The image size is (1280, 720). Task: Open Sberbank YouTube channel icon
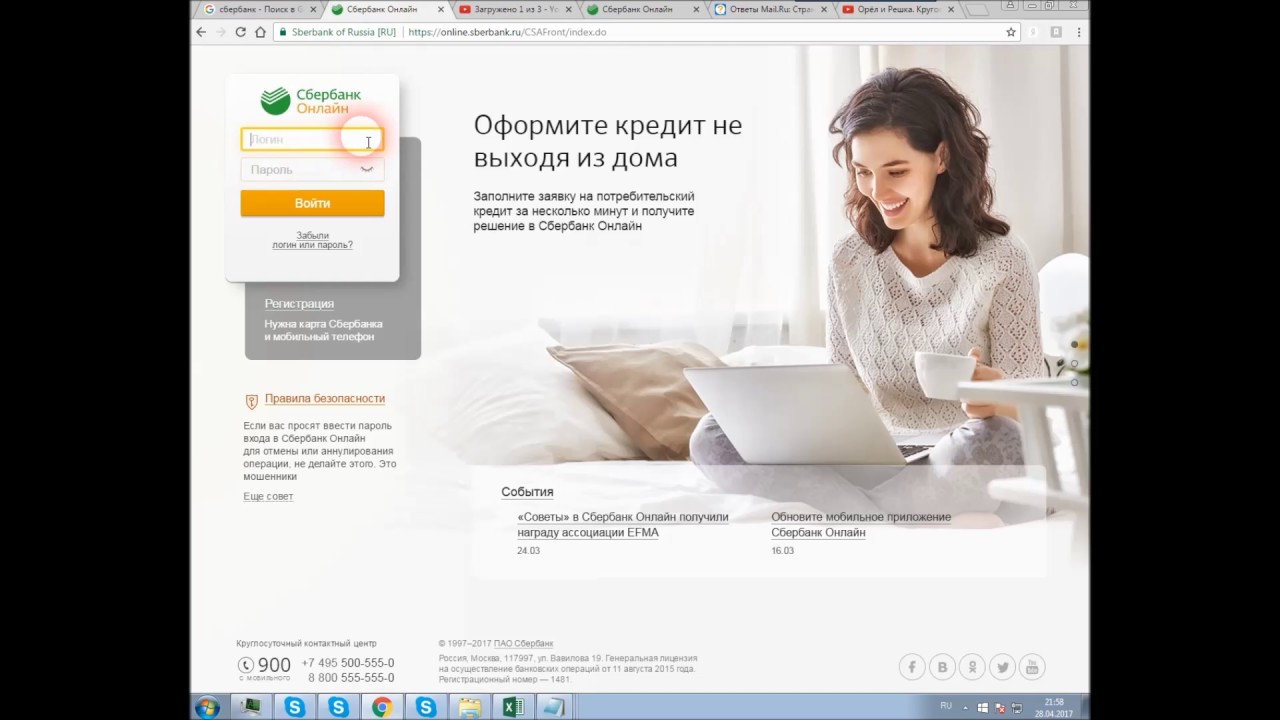(1032, 667)
